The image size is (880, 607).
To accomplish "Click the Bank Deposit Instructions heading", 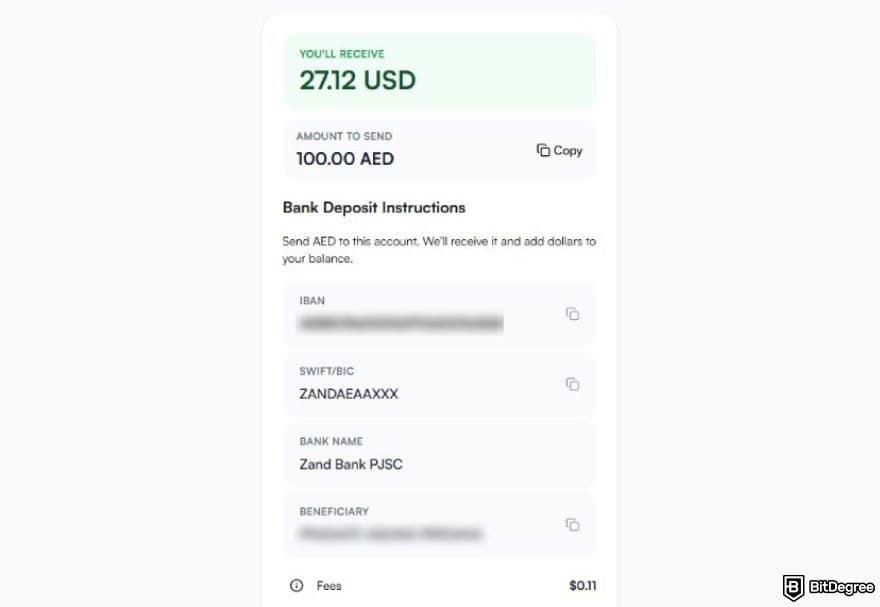I will pos(373,207).
